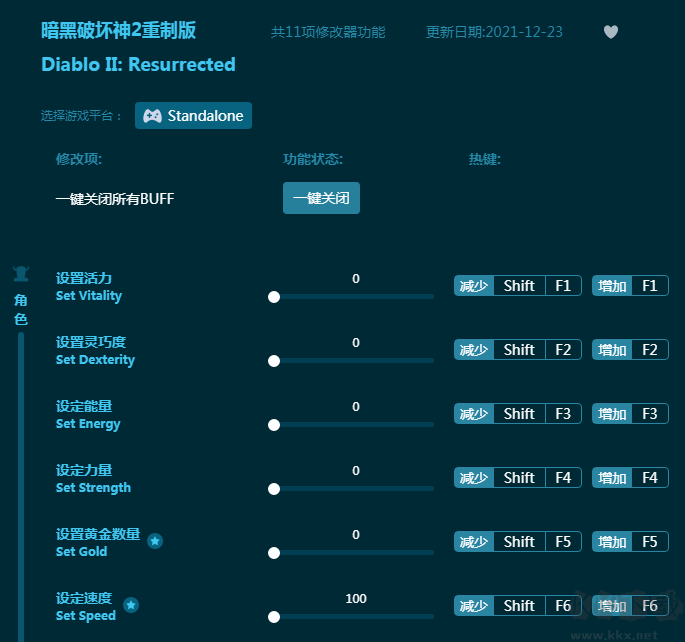Click the gamepad icon on Standalone button

click(152, 116)
